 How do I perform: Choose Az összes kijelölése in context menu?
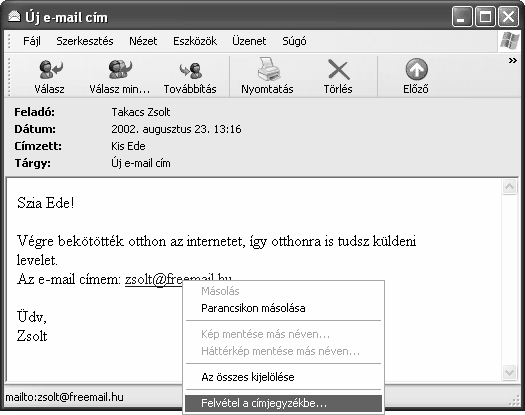pos(283,377)
